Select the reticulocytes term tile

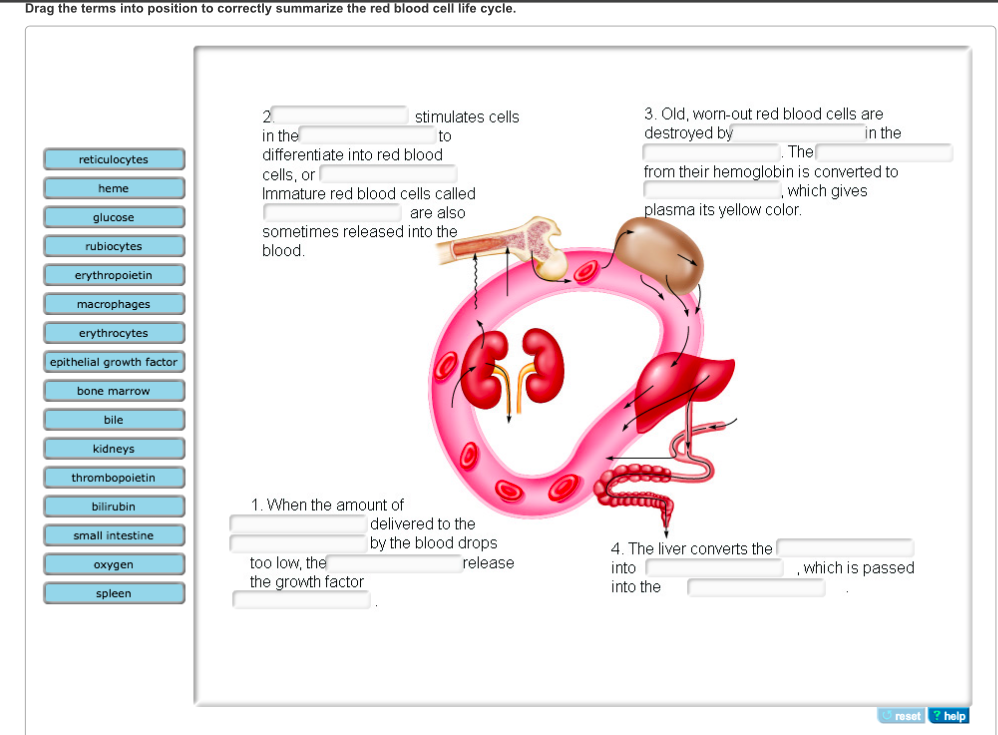coord(114,159)
